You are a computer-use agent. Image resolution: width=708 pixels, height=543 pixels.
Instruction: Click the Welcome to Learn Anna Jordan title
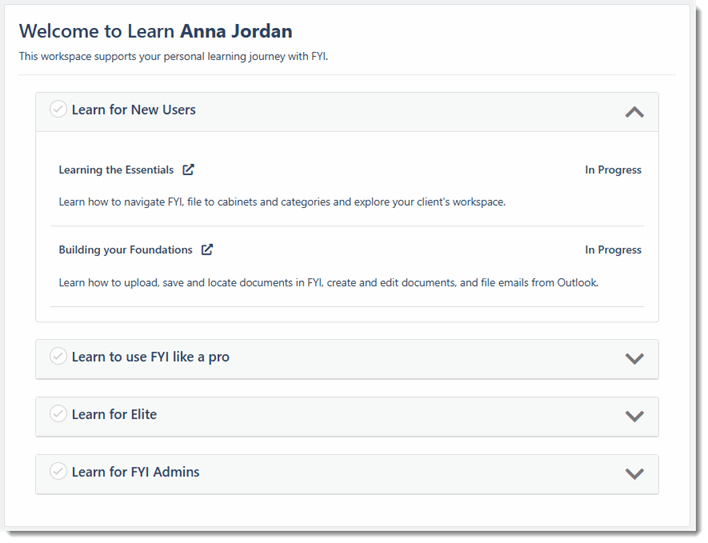click(x=156, y=32)
